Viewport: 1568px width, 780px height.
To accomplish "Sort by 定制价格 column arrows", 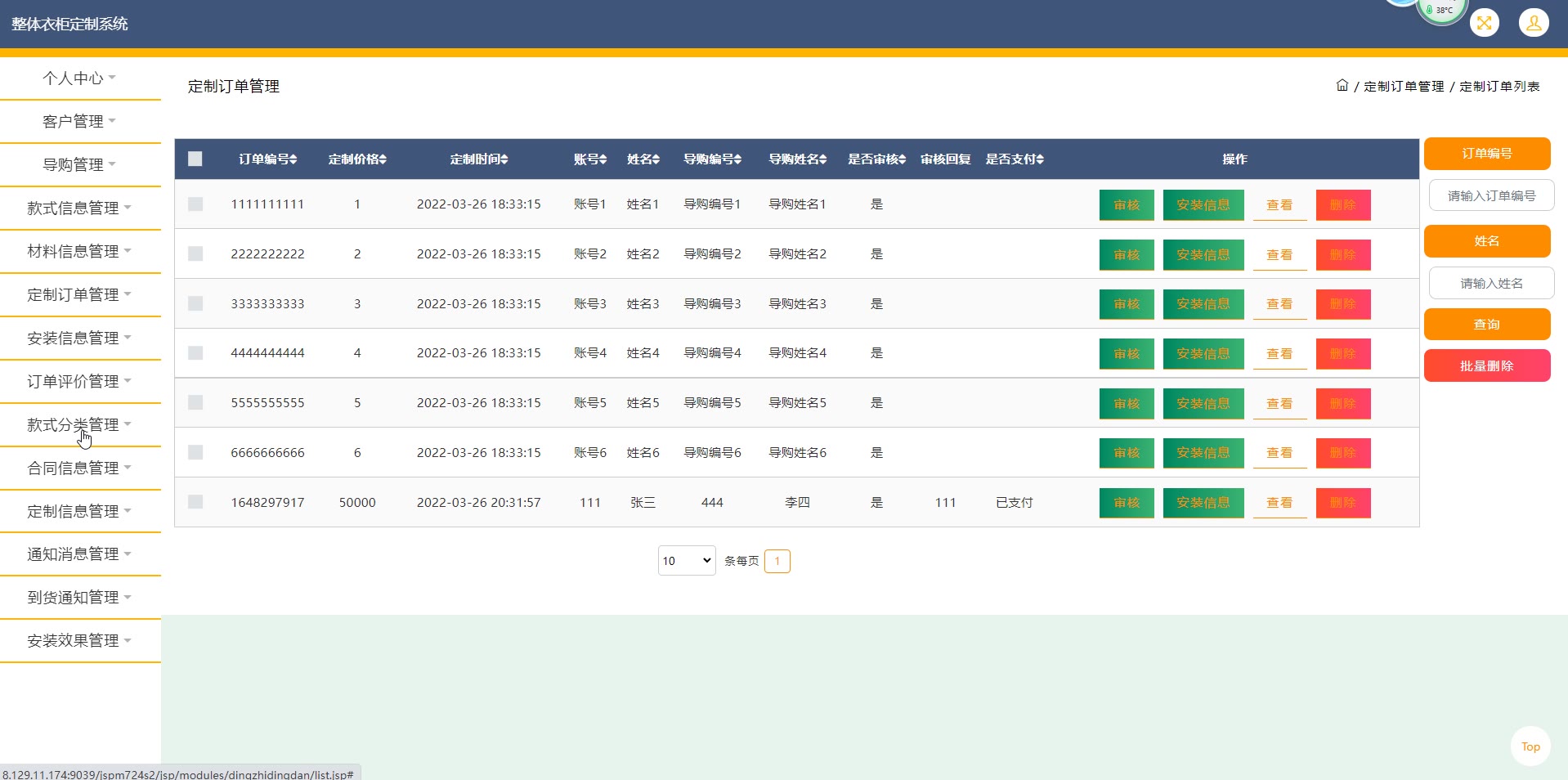I will click(x=383, y=159).
